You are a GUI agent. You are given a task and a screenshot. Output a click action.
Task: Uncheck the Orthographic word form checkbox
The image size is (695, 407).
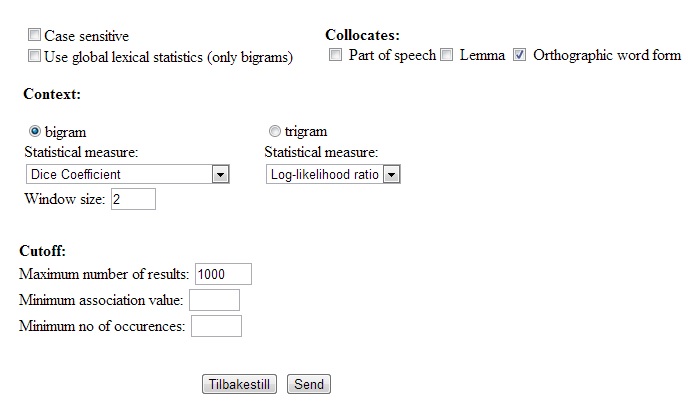pos(520,55)
